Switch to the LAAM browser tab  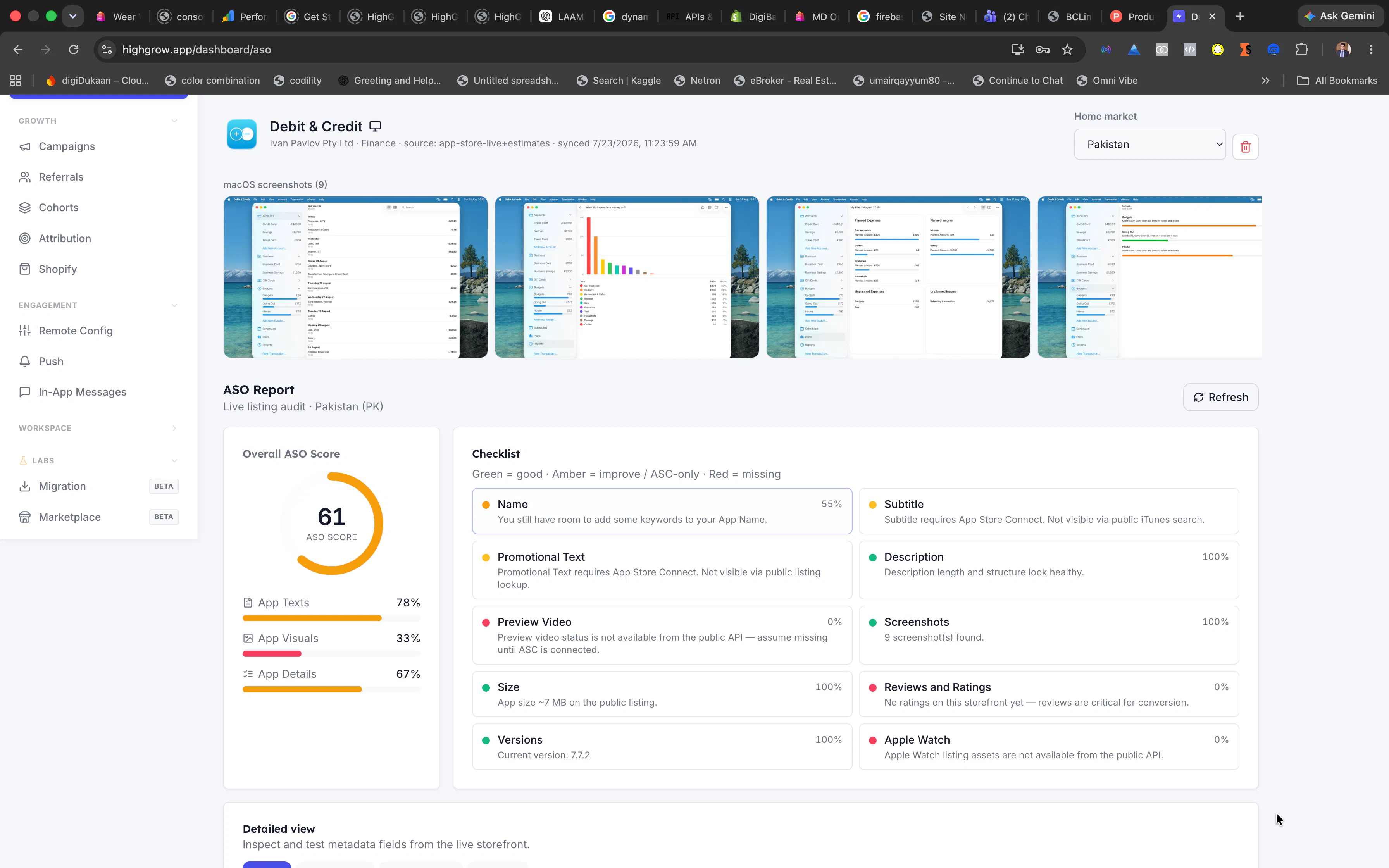562,17
